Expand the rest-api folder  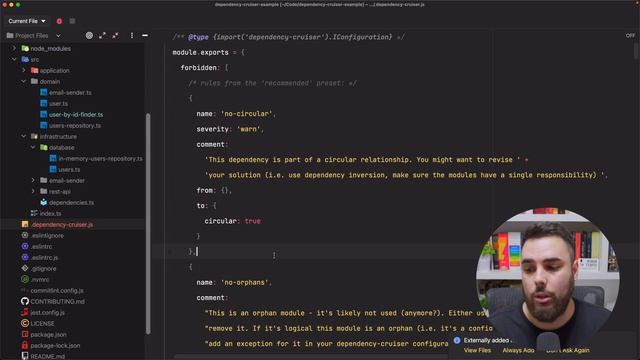[x=33, y=191]
